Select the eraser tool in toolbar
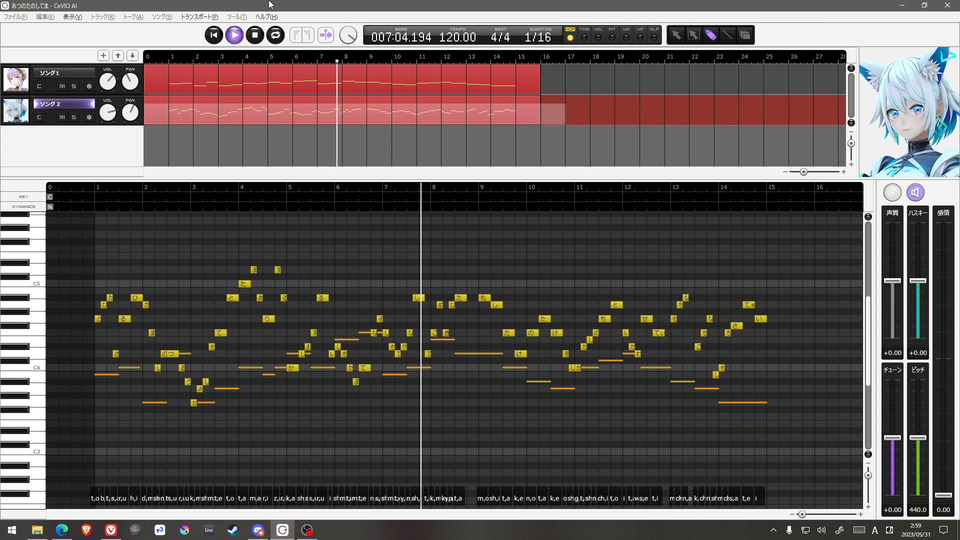The width and height of the screenshot is (960, 540). (744, 36)
